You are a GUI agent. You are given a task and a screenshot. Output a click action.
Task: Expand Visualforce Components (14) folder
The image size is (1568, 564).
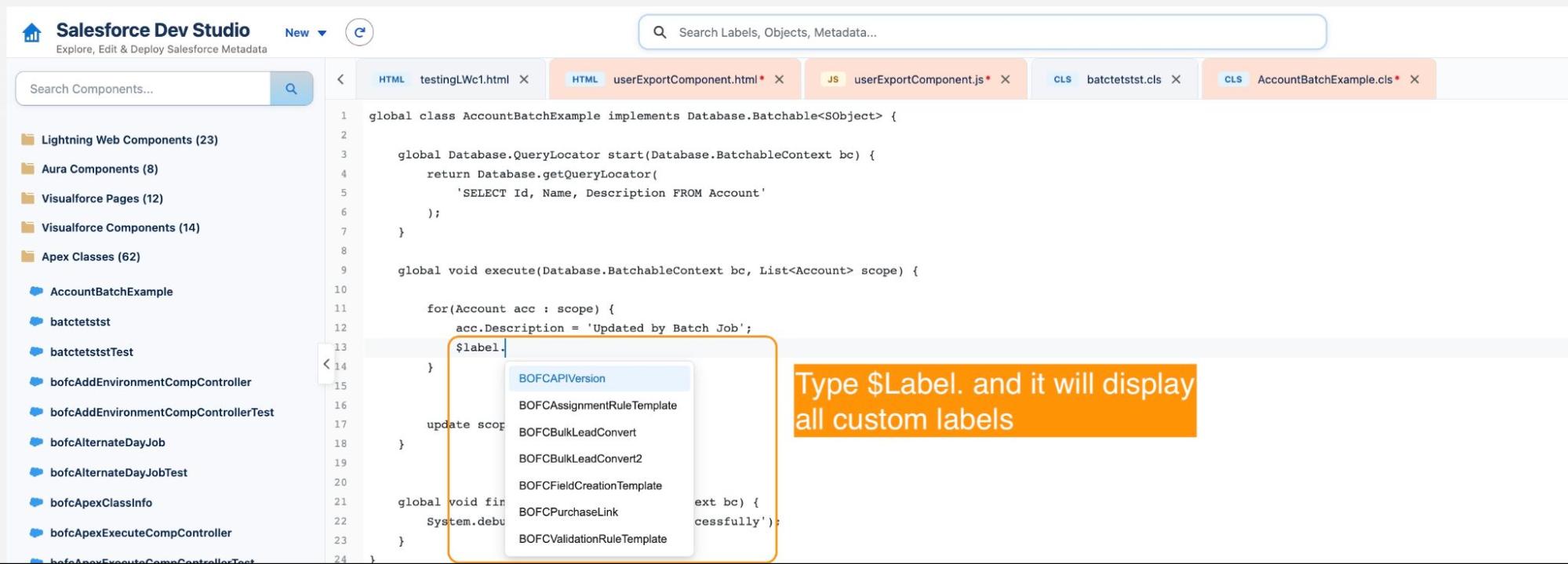click(x=120, y=227)
